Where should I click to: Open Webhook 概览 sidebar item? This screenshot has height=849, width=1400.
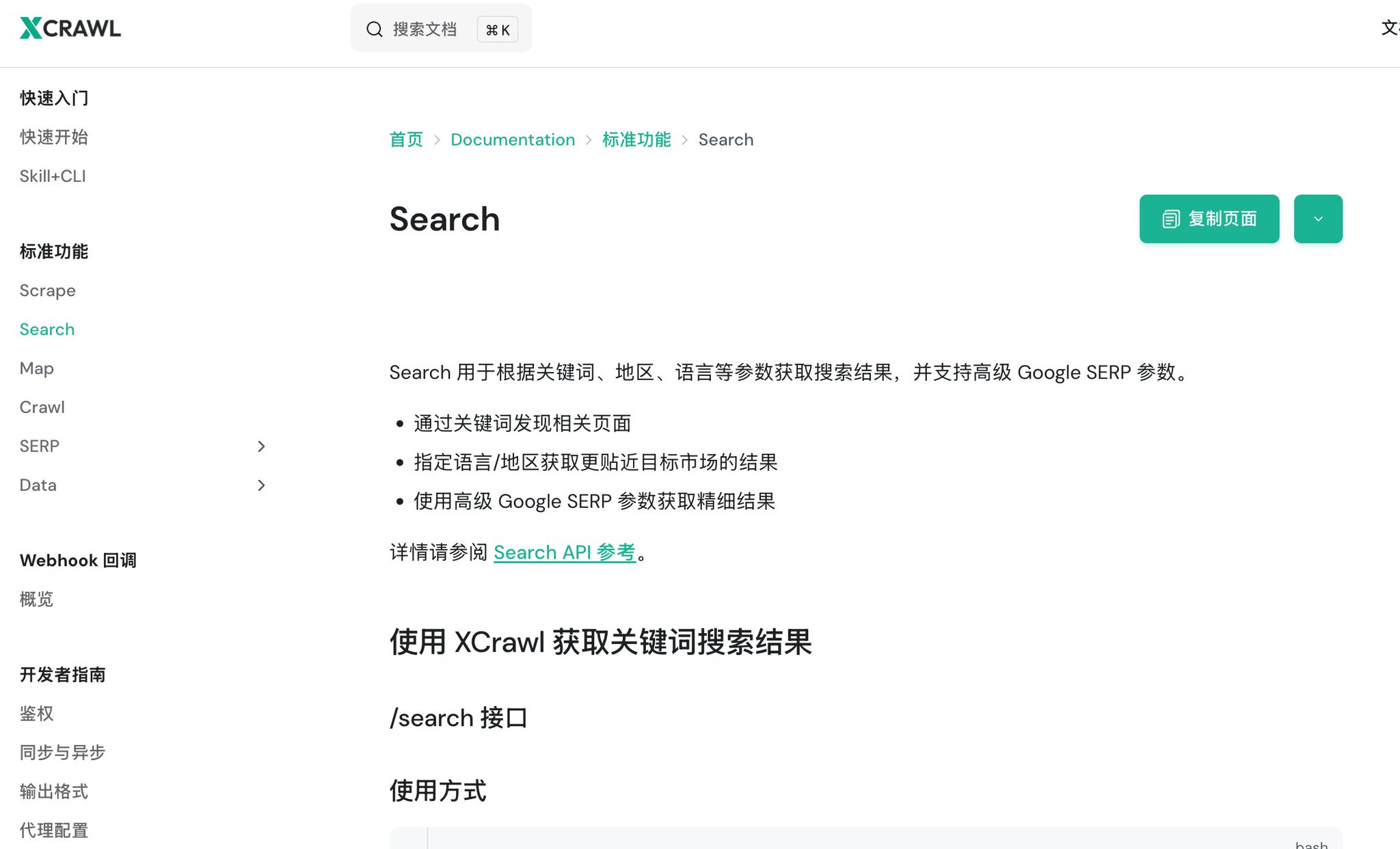coord(37,599)
